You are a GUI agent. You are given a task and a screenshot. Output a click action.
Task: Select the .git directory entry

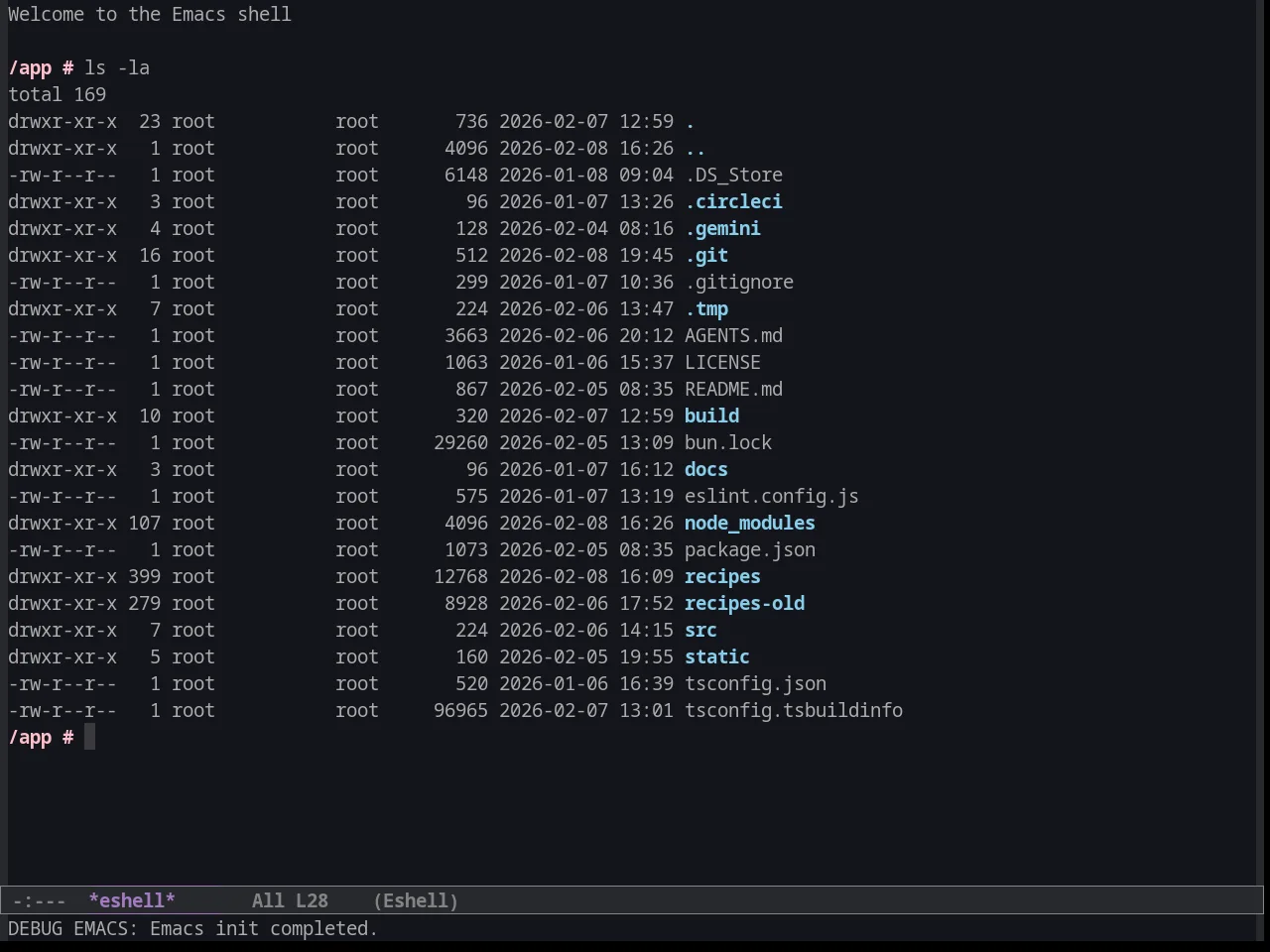pos(706,255)
